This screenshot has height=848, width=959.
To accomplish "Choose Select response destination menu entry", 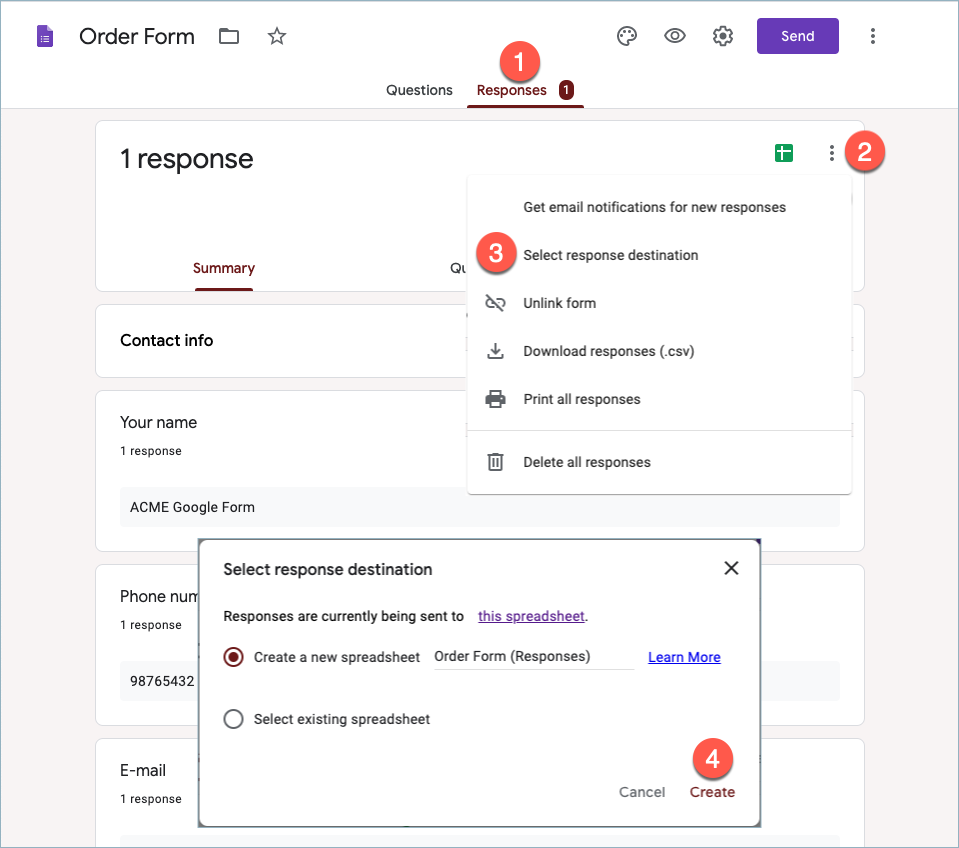I will pyautogui.click(x=659, y=255).
